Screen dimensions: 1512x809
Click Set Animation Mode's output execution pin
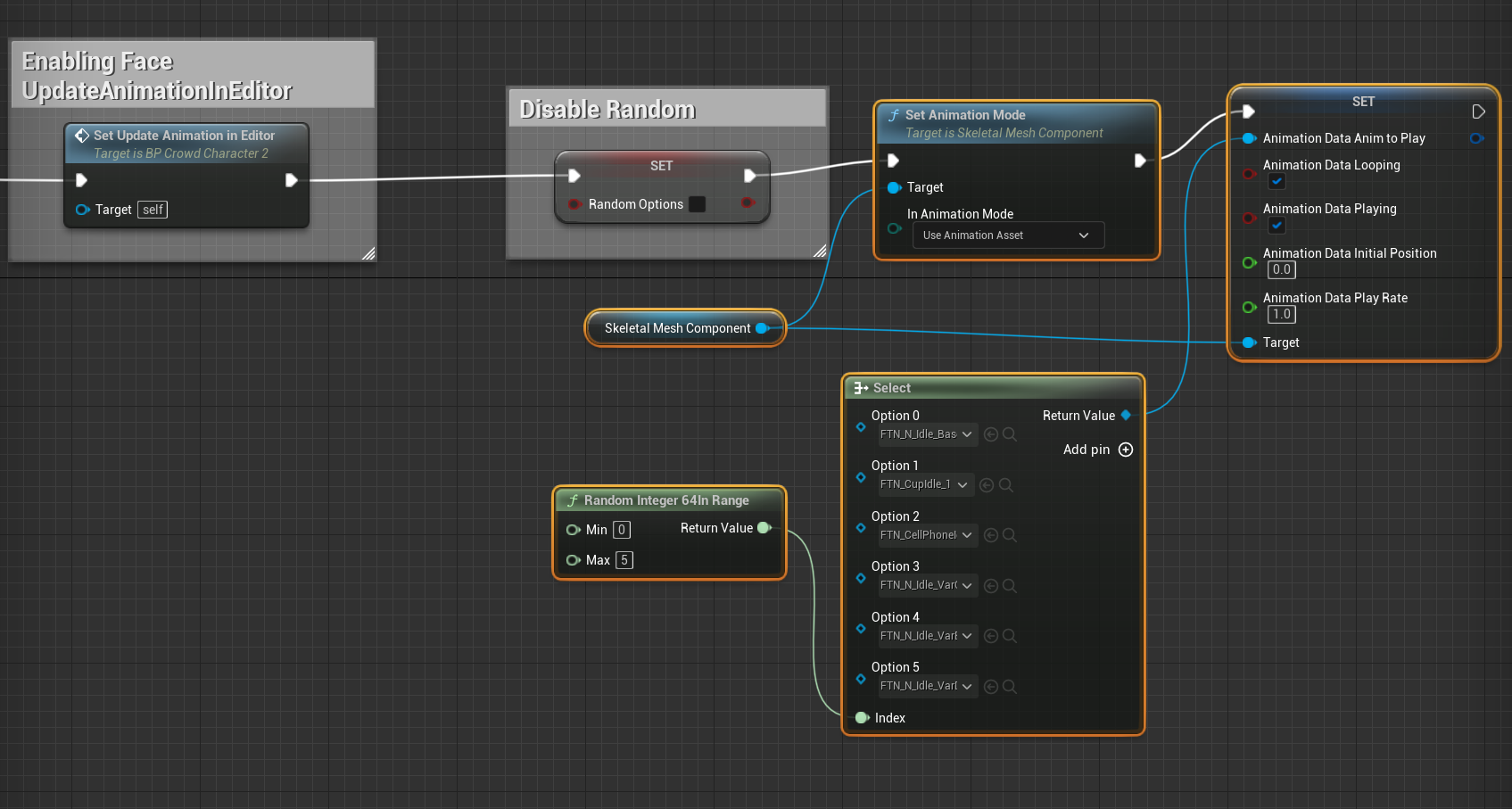1139,161
